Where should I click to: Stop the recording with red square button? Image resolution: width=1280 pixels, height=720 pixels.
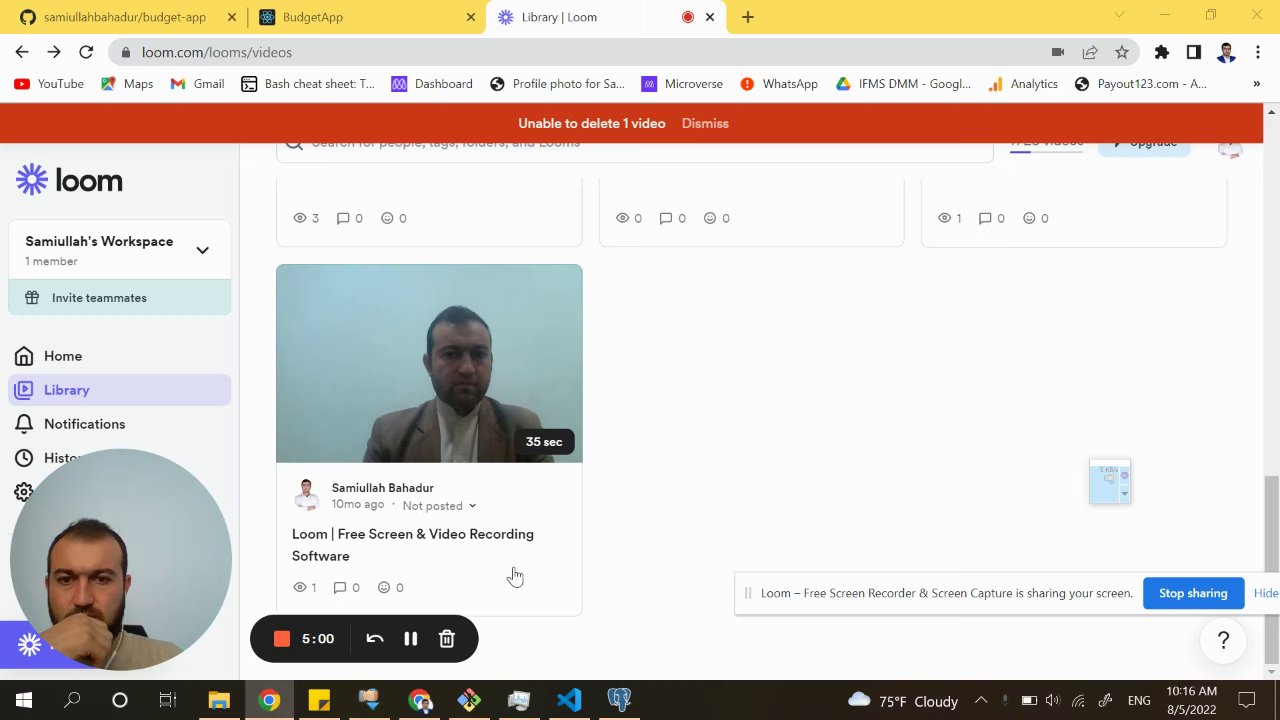[282, 639]
